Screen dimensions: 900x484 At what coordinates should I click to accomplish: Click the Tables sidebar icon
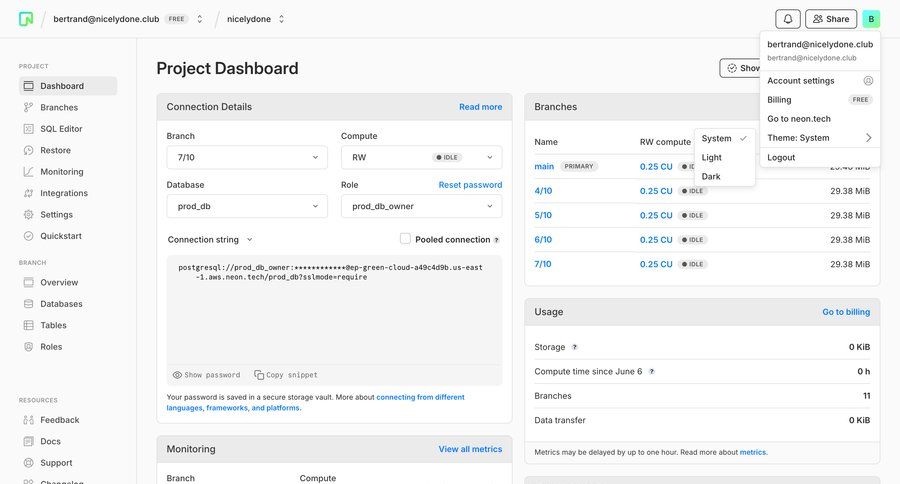point(29,325)
